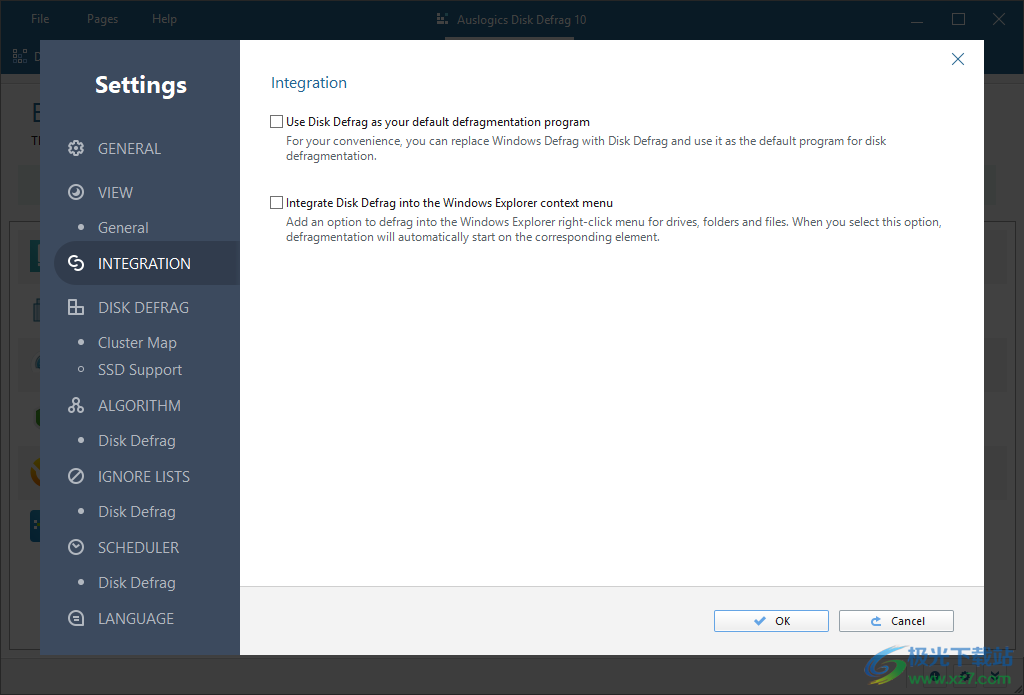Open SCHEDULER settings section
1024x695 pixels.
[x=138, y=548]
